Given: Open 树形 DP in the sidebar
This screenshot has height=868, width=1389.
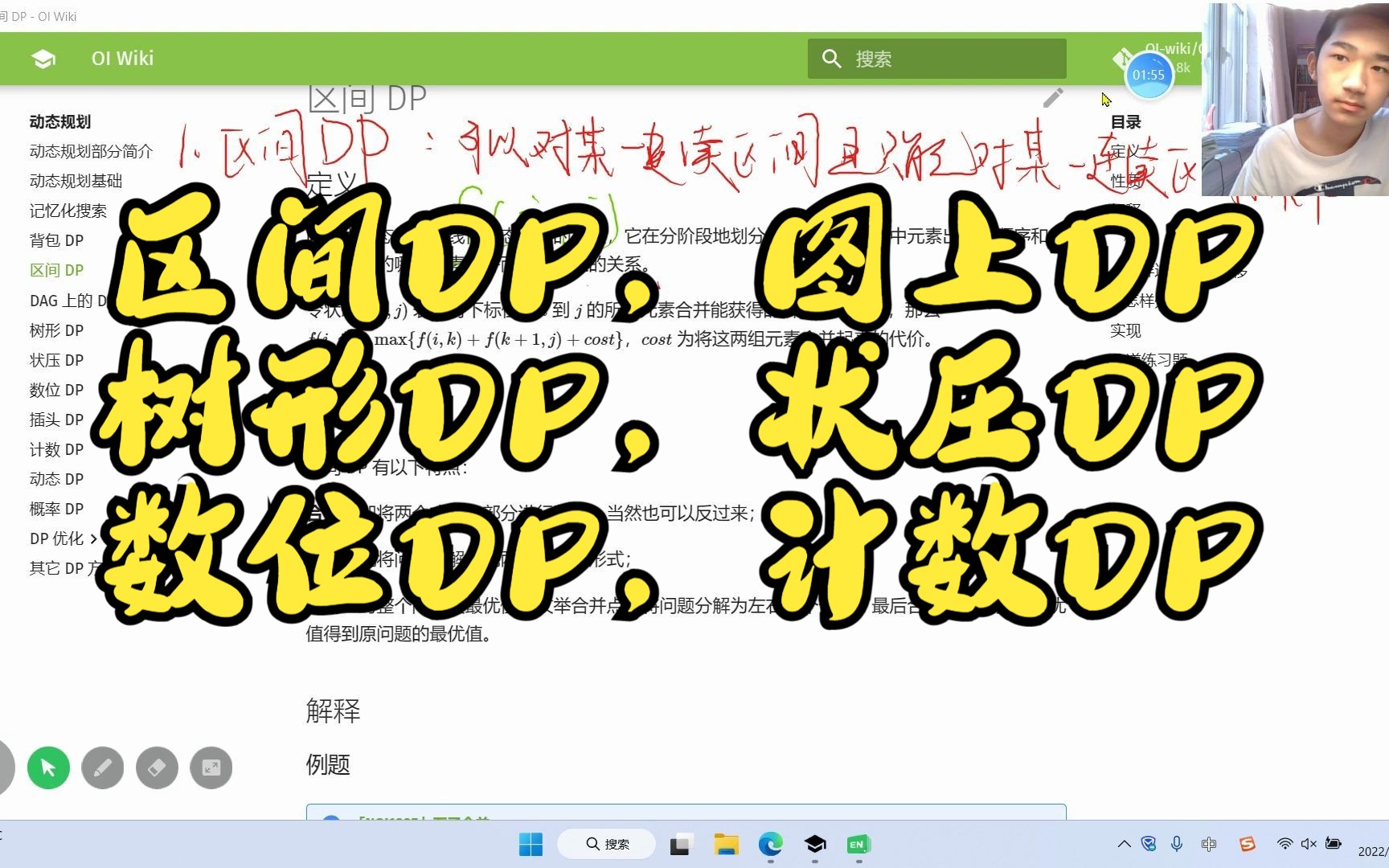Looking at the screenshot, I should pos(56,330).
